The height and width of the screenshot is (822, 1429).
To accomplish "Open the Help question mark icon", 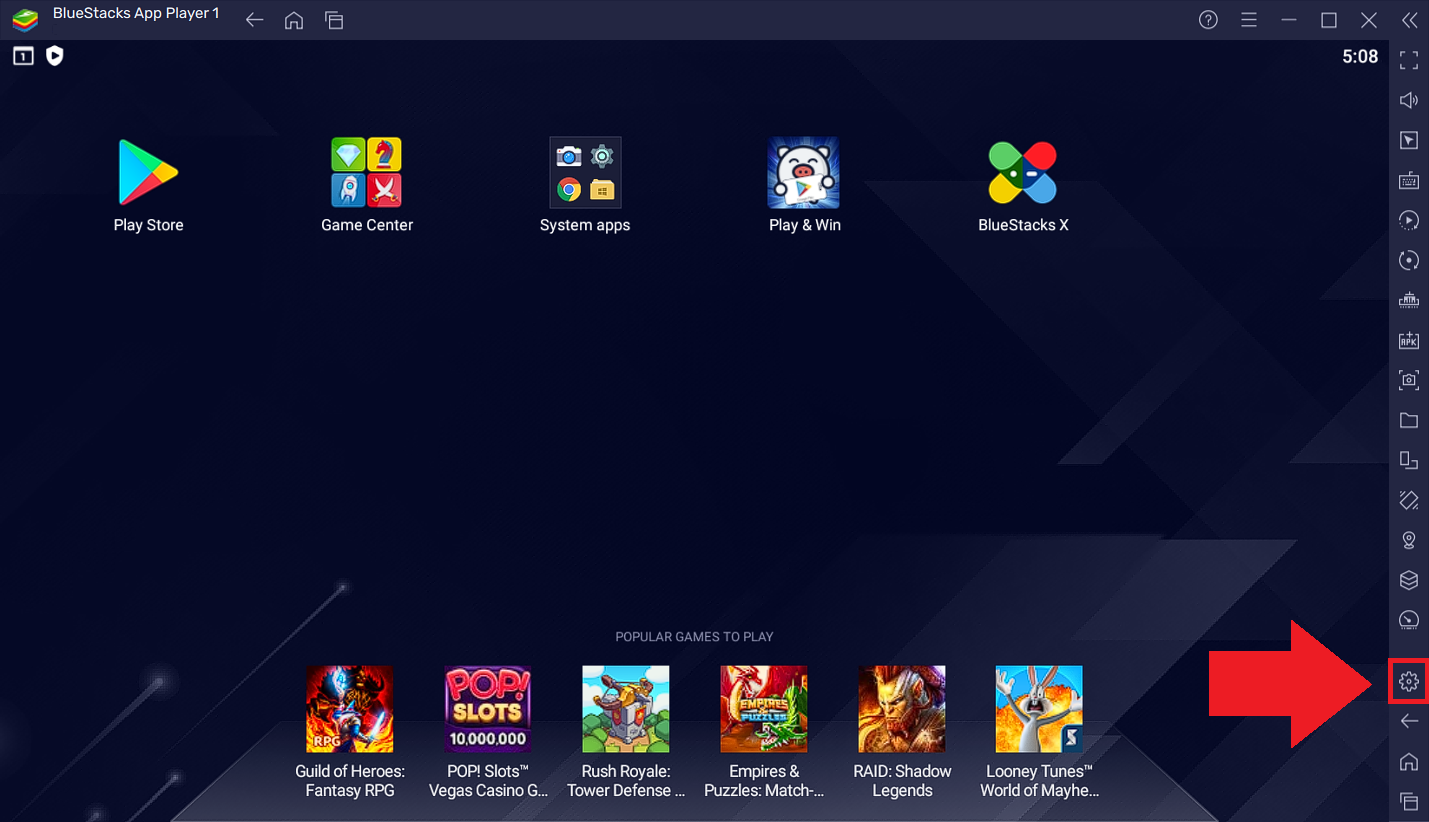I will coord(1208,20).
